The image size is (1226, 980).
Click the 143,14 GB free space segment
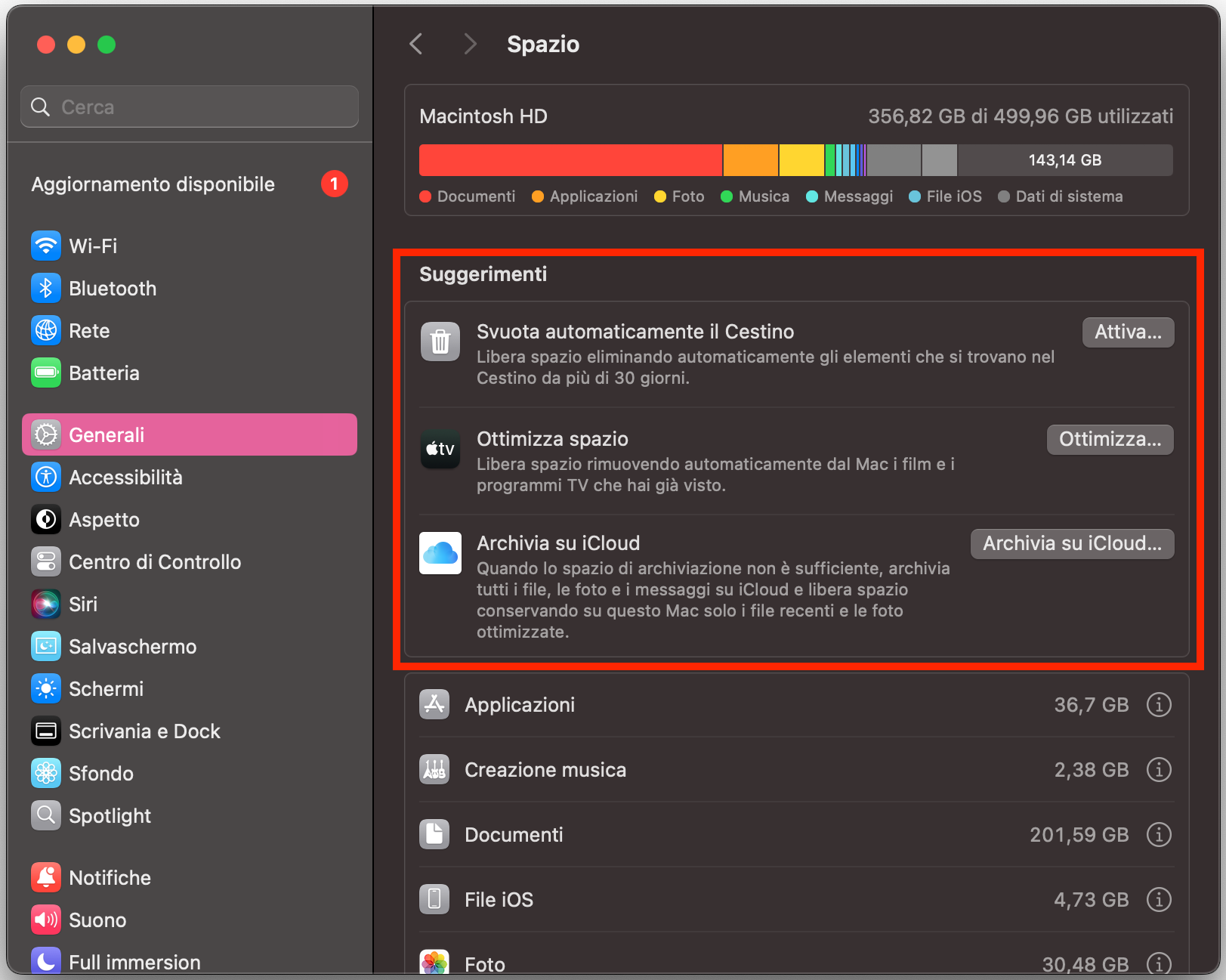(1065, 160)
